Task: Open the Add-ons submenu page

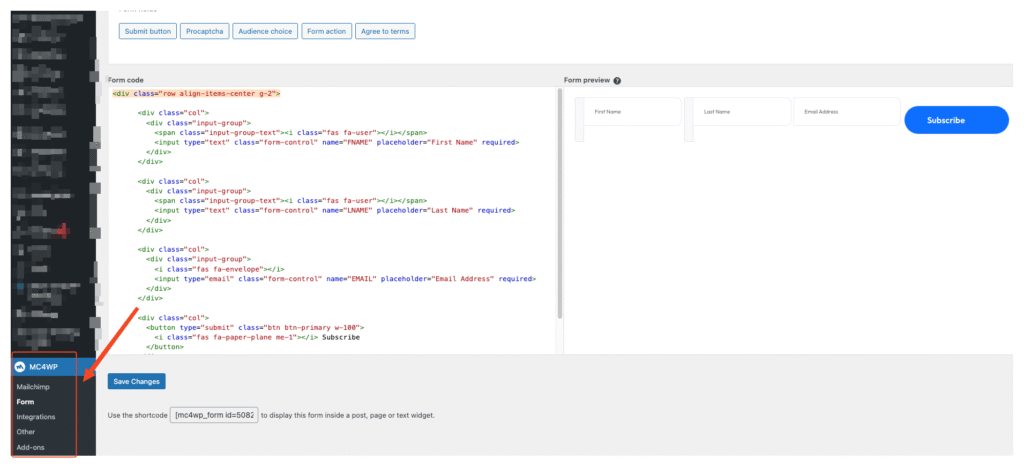Action: tap(30, 447)
